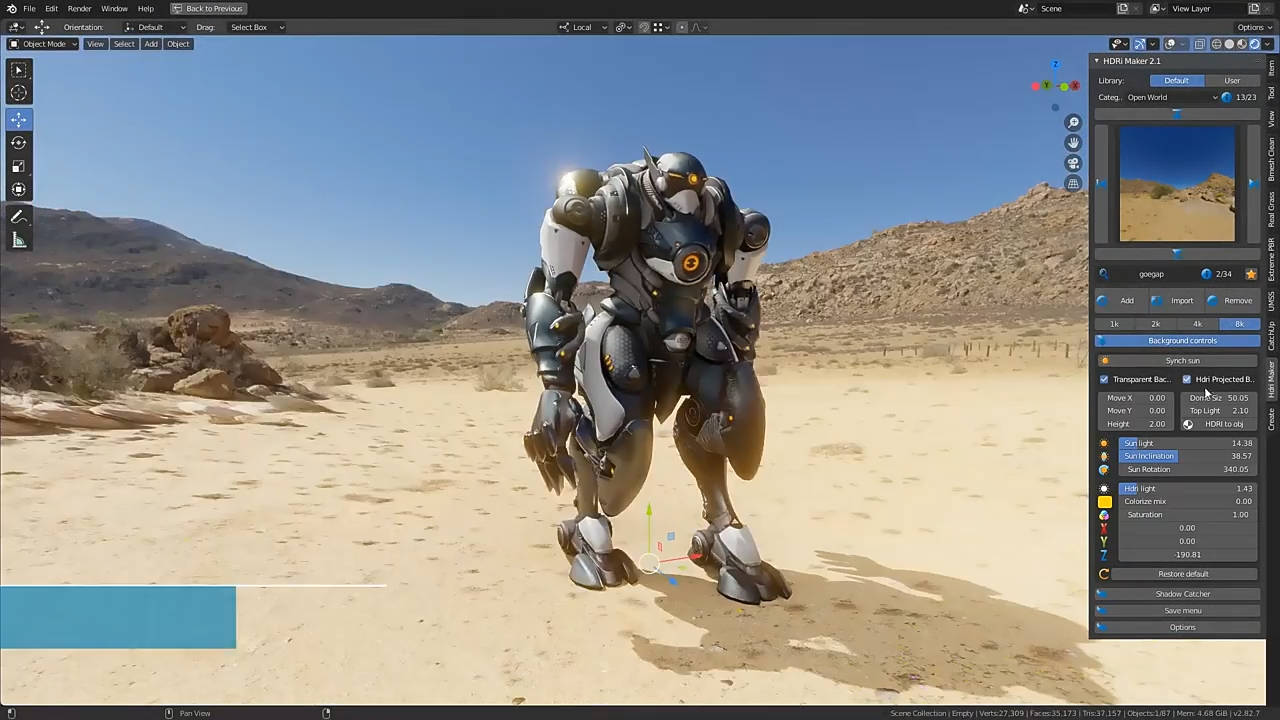
Task: Click the red X rotation axis icon
Action: coord(1104,528)
